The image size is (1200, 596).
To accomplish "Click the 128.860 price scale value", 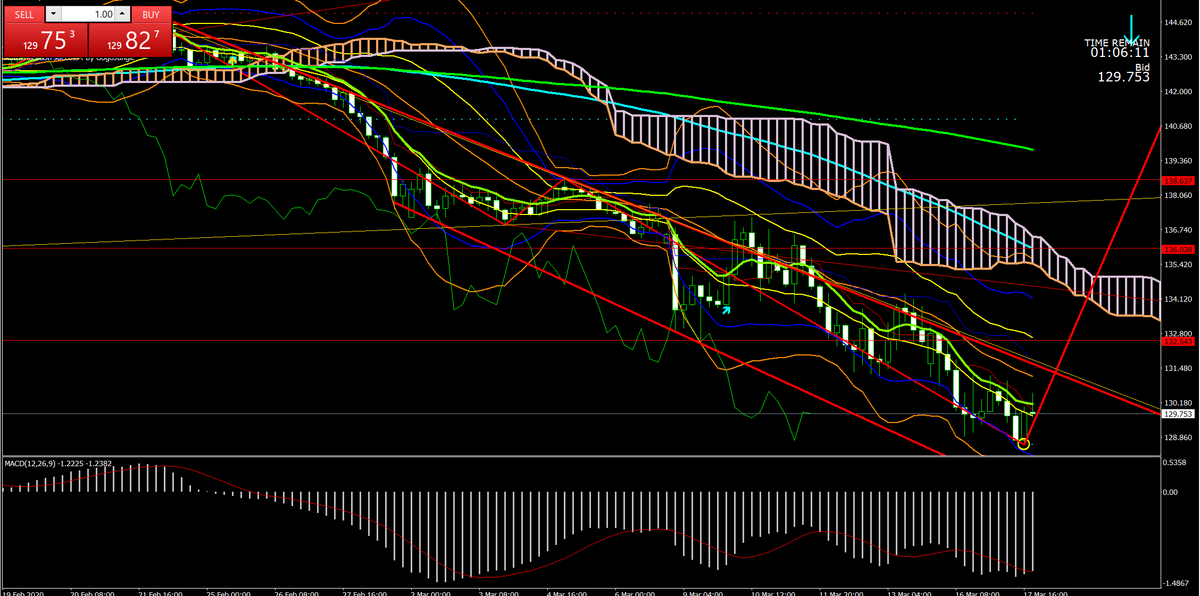I will [x=1177, y=437].
